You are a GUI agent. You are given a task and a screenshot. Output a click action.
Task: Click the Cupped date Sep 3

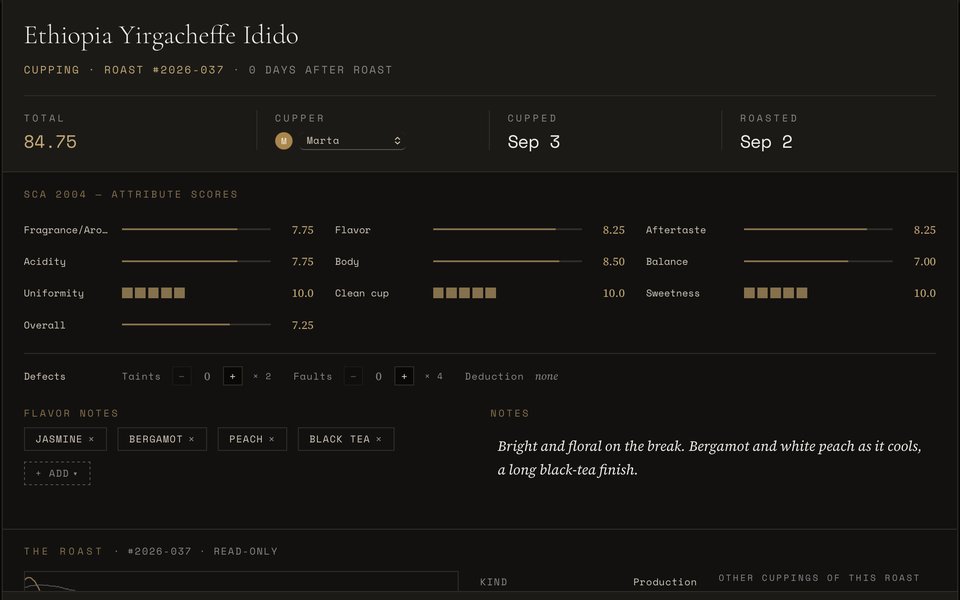click(534, 142)
